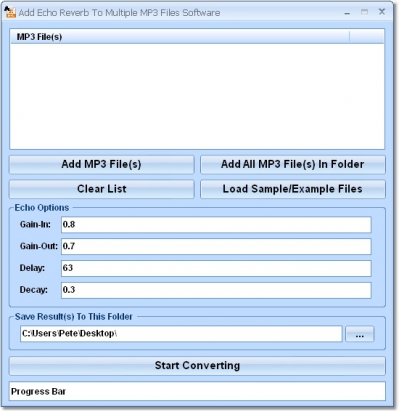Load Sample/Example Files
Screen dimensions: 400x412
click(x=293, y=189)
